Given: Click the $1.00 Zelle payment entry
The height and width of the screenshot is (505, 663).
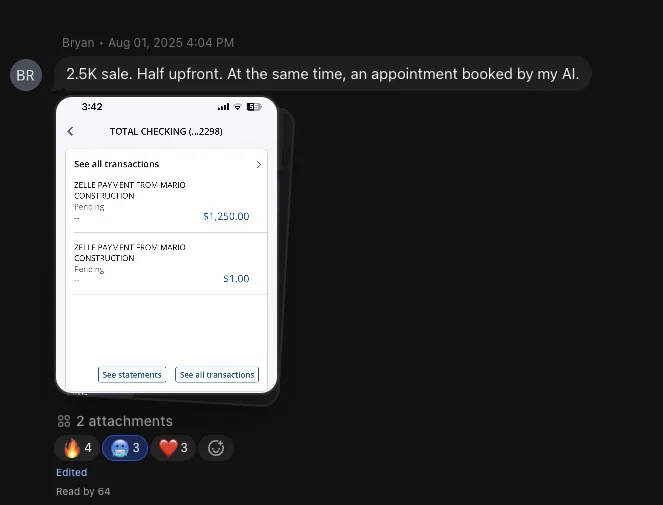Looking at the screenshot, I should (167, 263).
